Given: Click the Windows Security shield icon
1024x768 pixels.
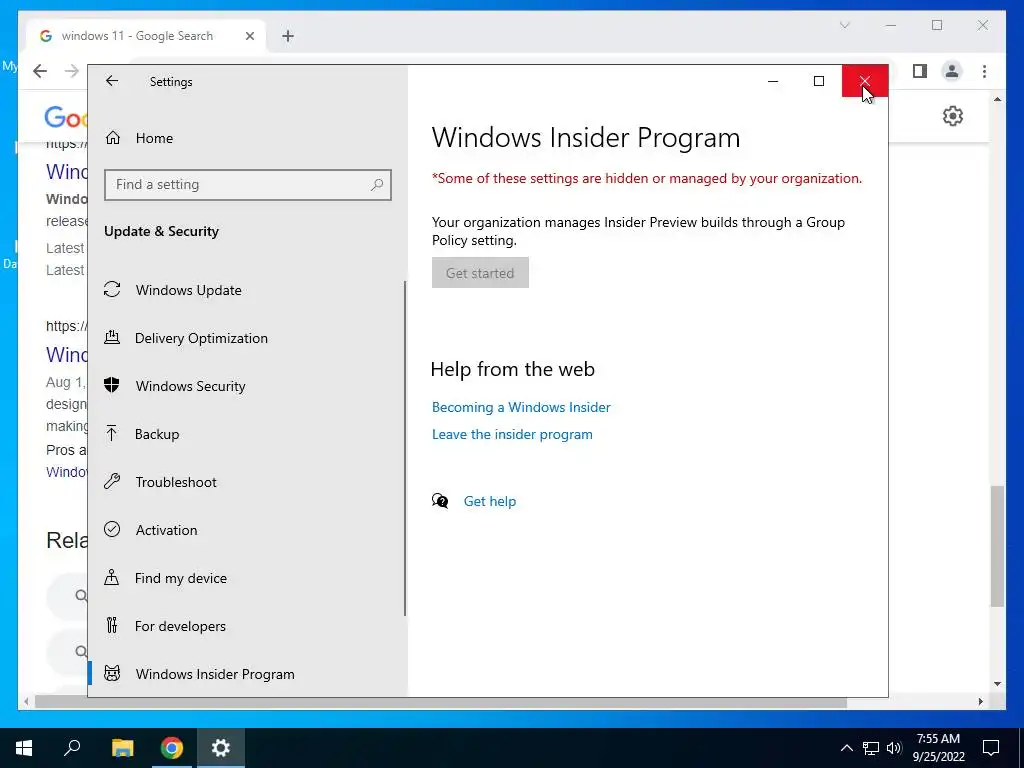Looking at the screenshot, I should (x=112, y=385).
